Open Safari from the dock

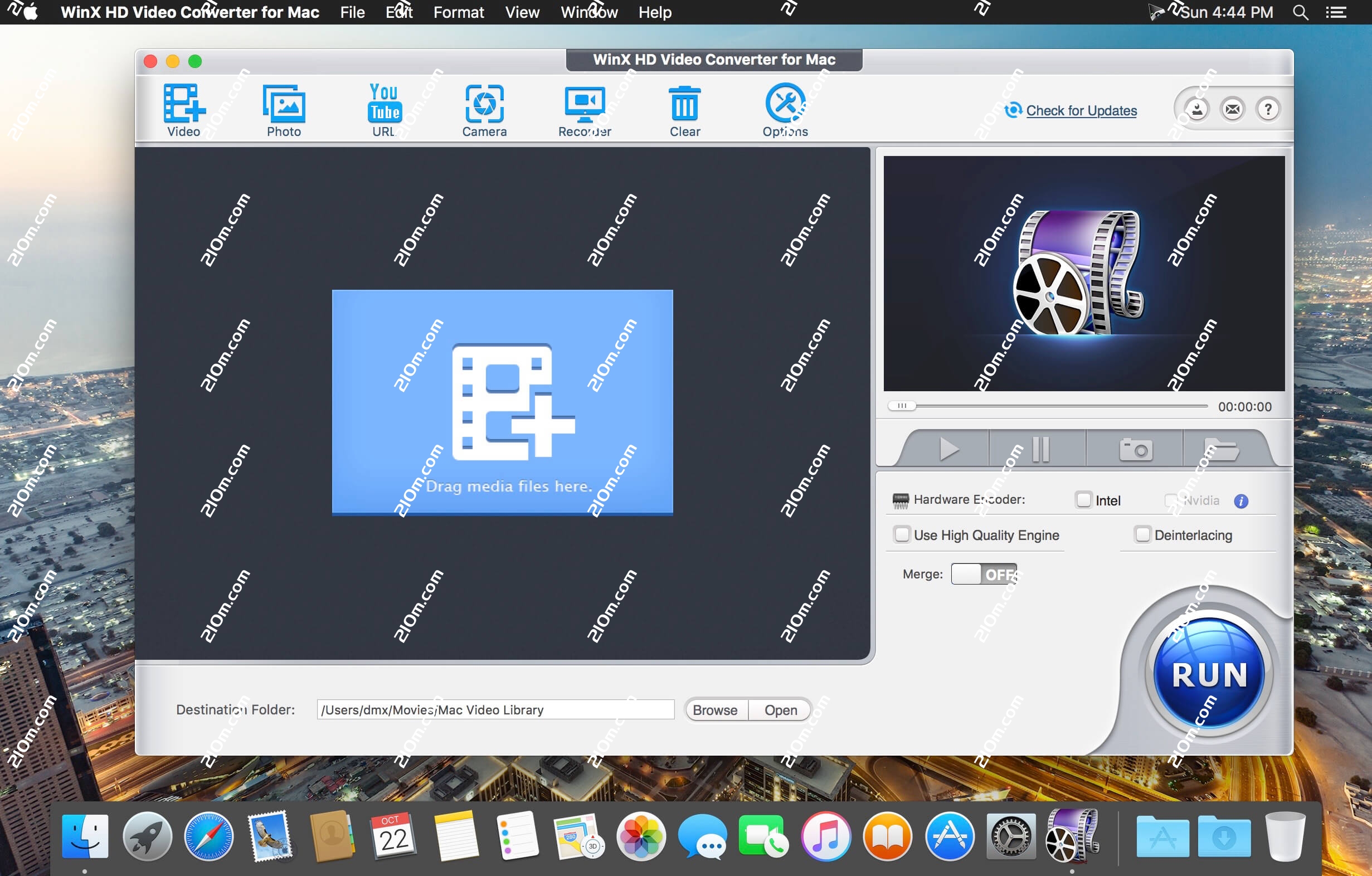(208, 836)
